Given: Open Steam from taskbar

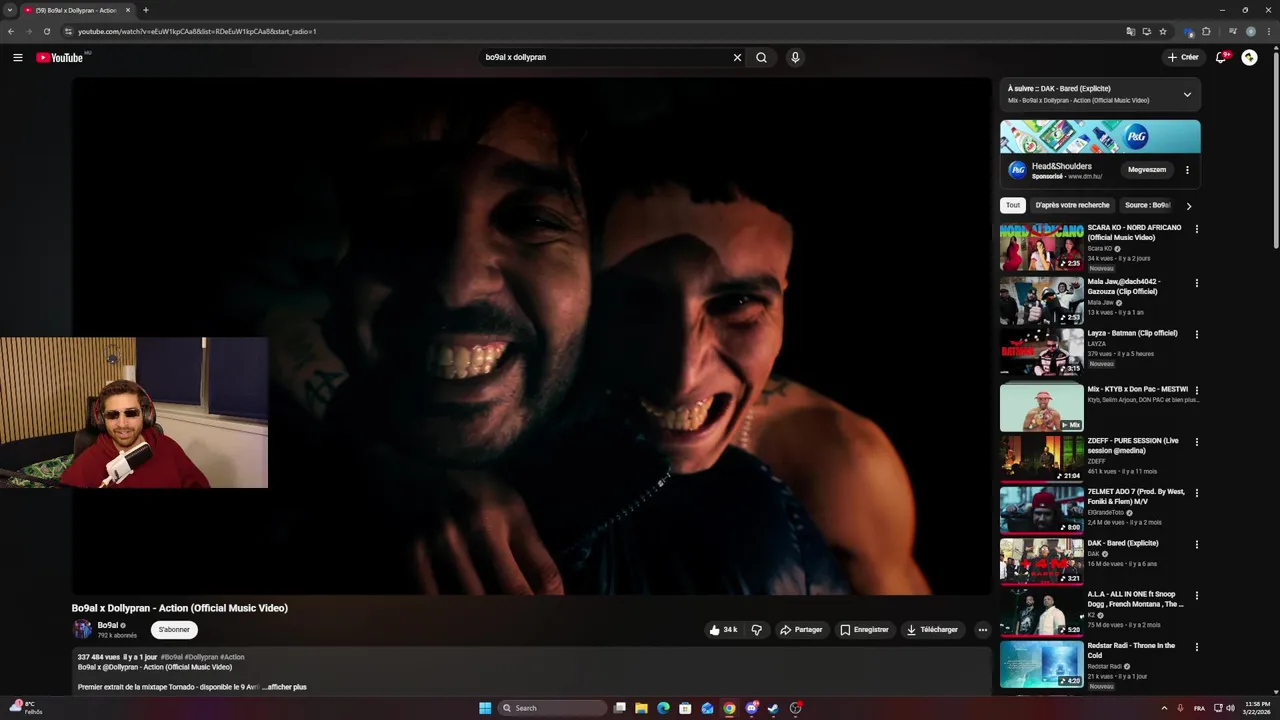Looking at the screenshot, I should click(773, 708).
